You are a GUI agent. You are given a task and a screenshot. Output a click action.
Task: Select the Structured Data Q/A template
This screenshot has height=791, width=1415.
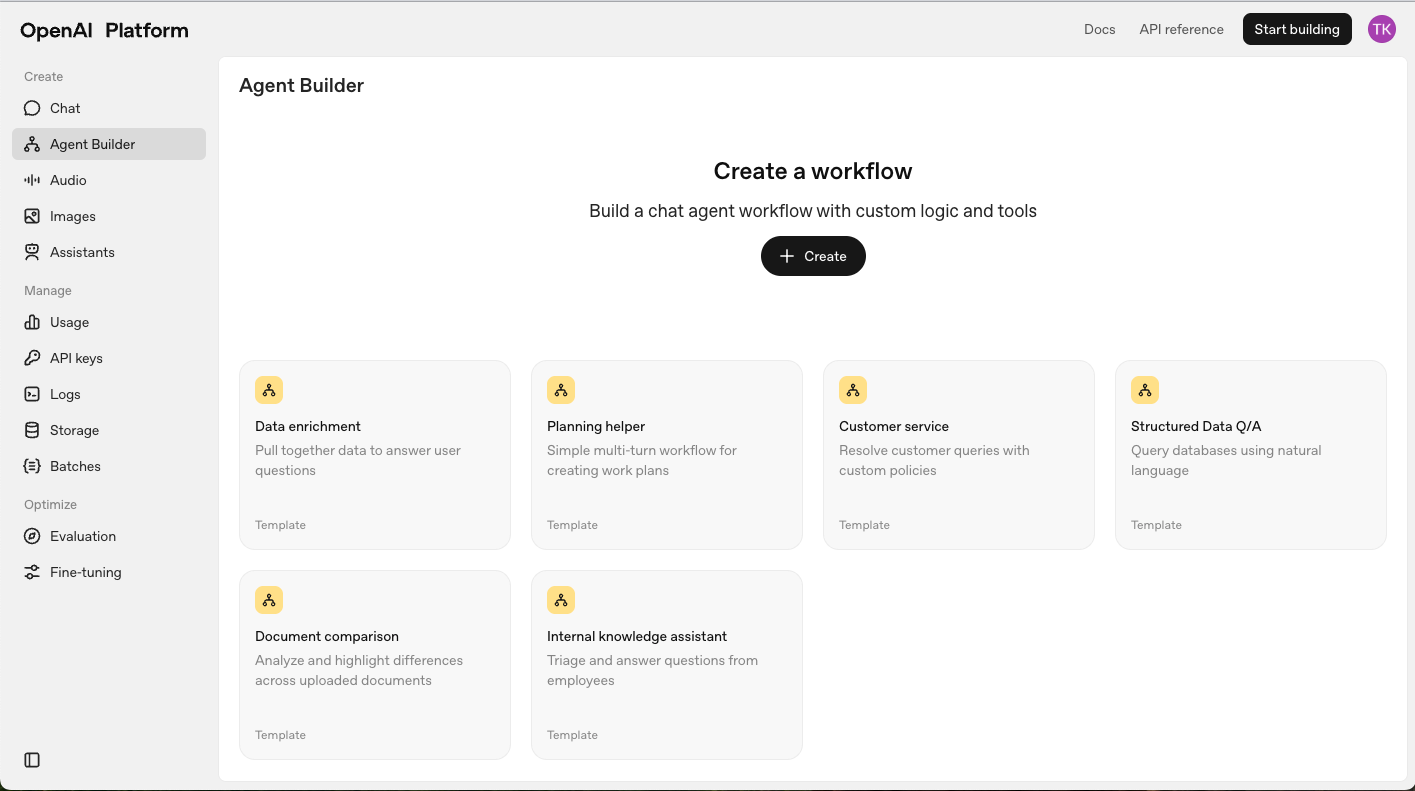pyautogui.click(x=1250, y=454)
